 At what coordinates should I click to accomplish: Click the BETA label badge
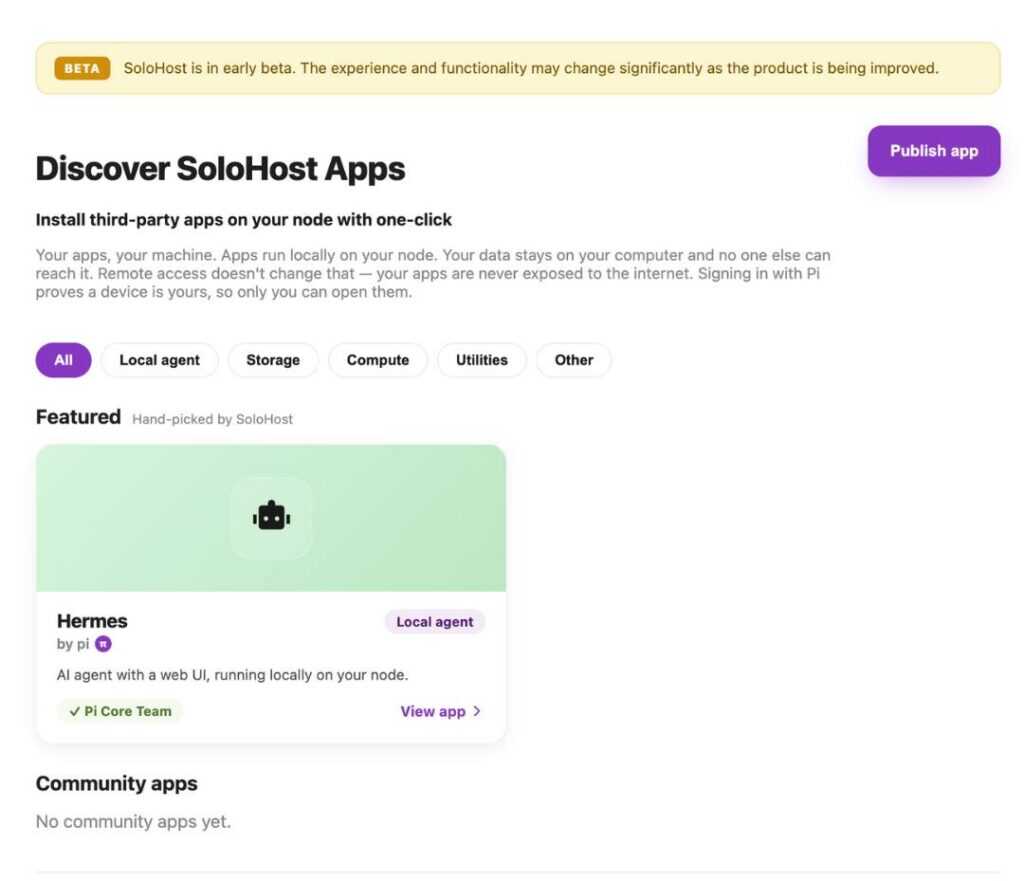82,69
